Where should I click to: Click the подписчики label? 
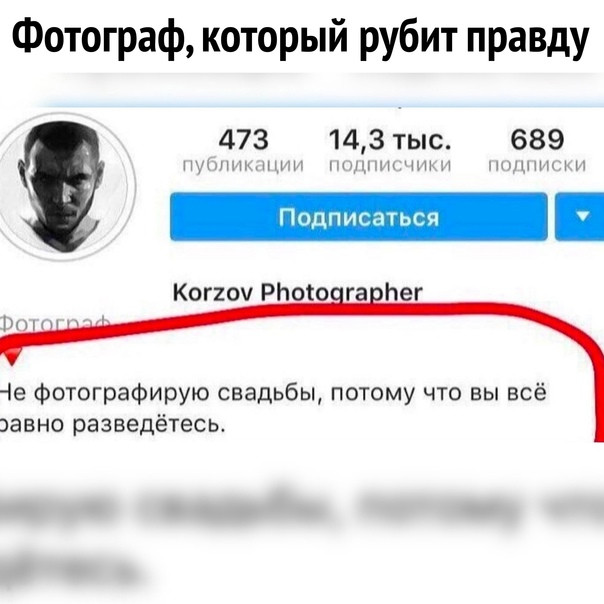(x=390, y=165)
